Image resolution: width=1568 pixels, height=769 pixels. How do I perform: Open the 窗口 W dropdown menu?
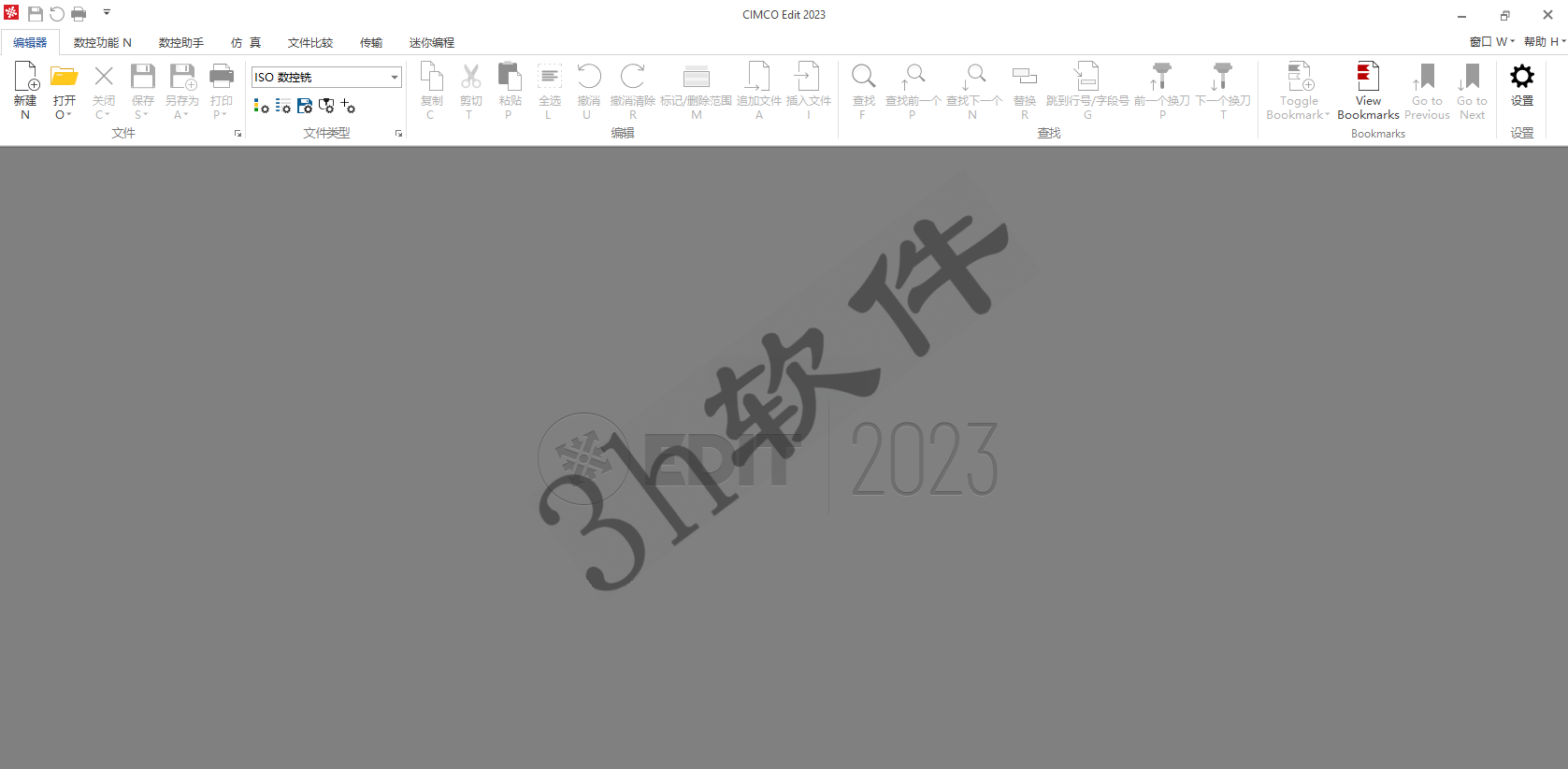pos(1491,42)
